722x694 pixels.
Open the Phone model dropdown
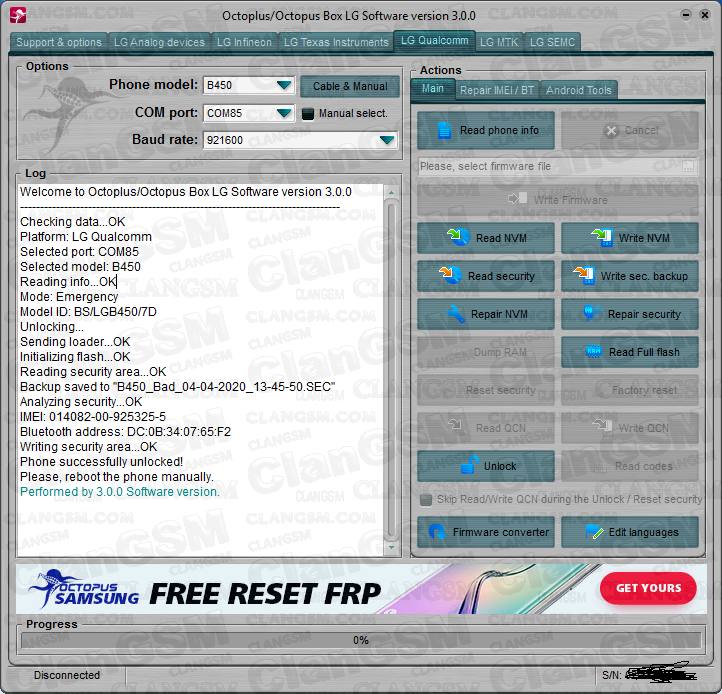284,85
